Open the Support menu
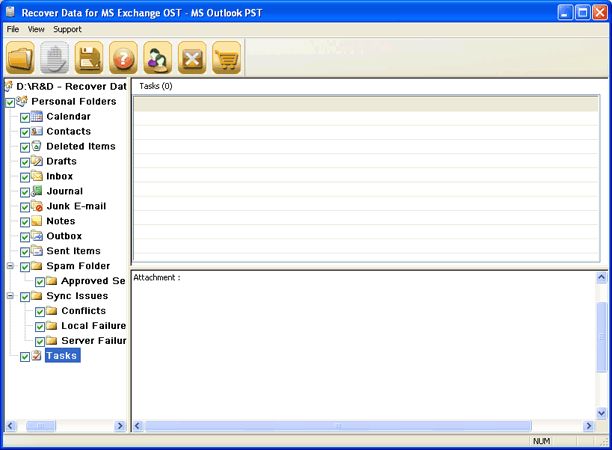The height and width of the screenshot is (450, 612). [67, 29]
